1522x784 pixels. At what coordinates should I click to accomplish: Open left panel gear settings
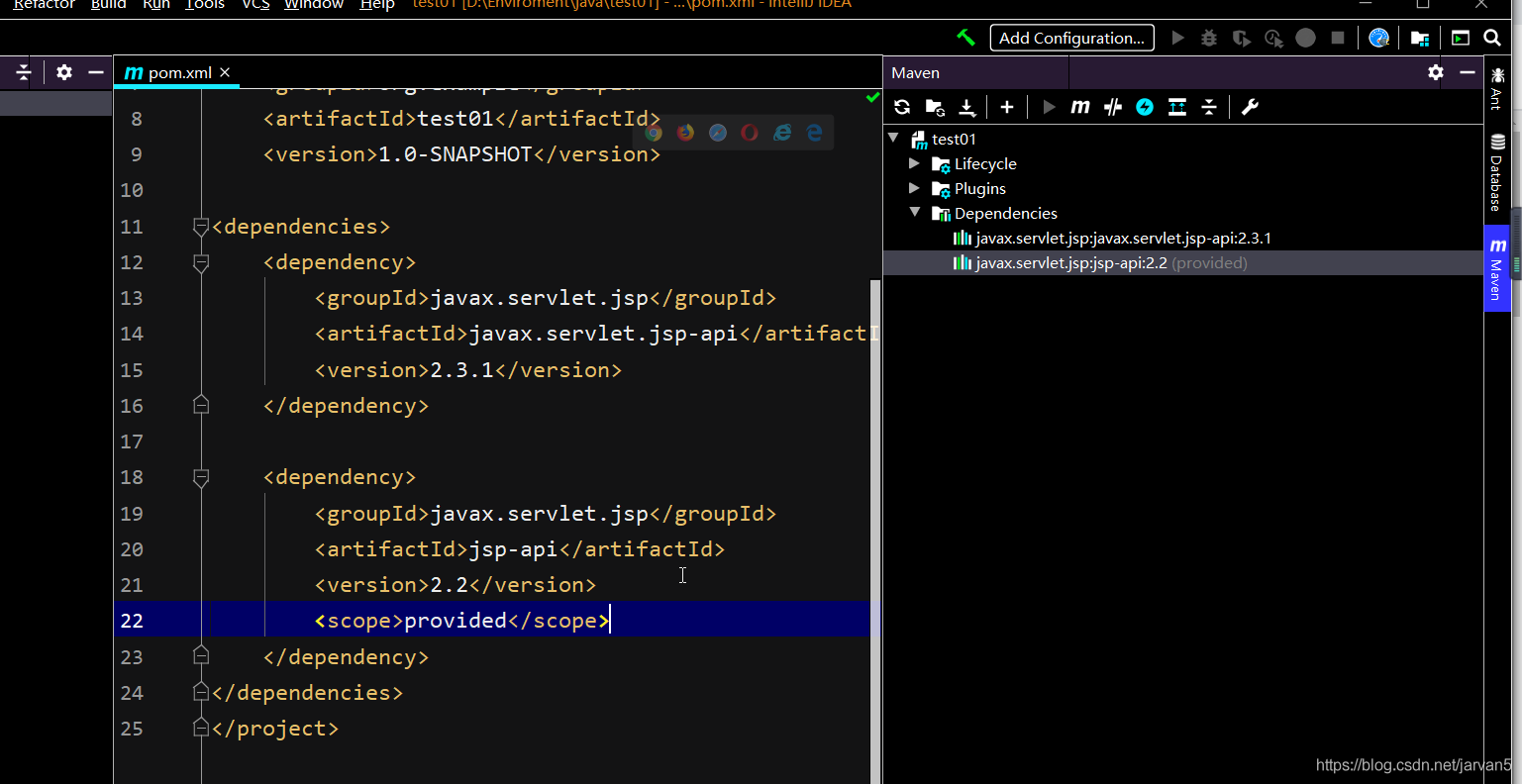click(64, 72)
